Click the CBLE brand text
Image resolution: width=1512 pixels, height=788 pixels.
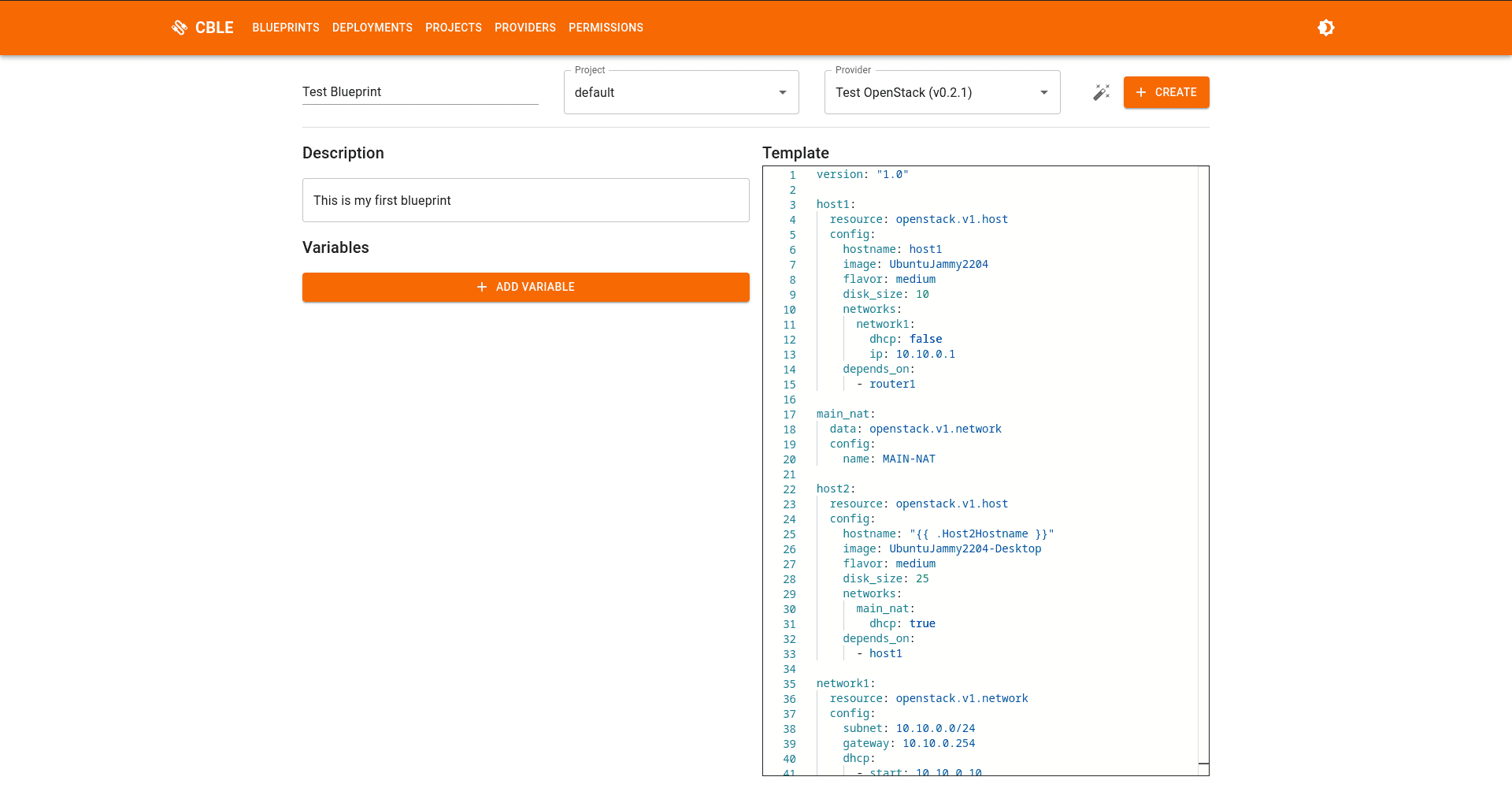pos(214,28)
